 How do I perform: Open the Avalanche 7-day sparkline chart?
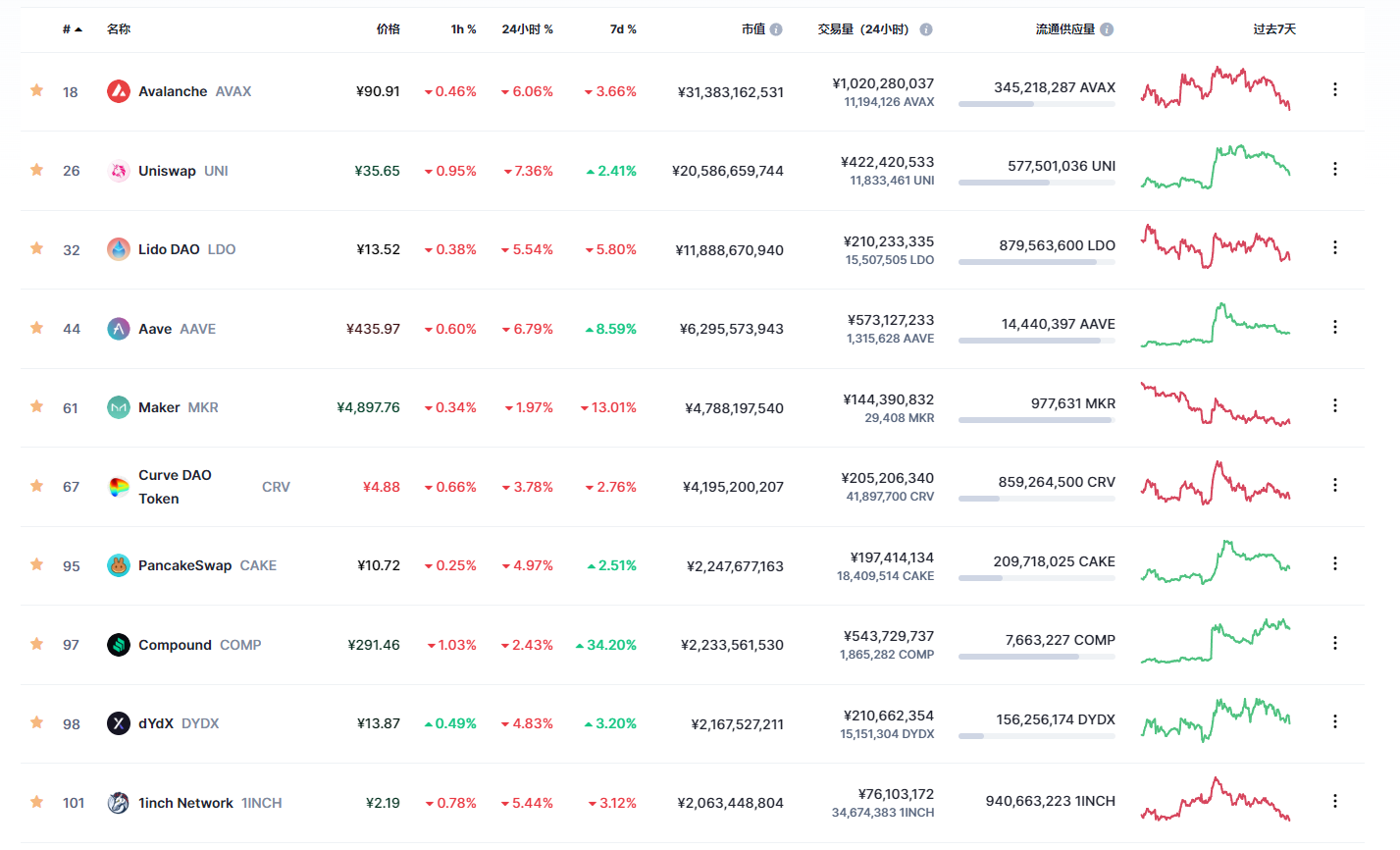coord(1216,88)
